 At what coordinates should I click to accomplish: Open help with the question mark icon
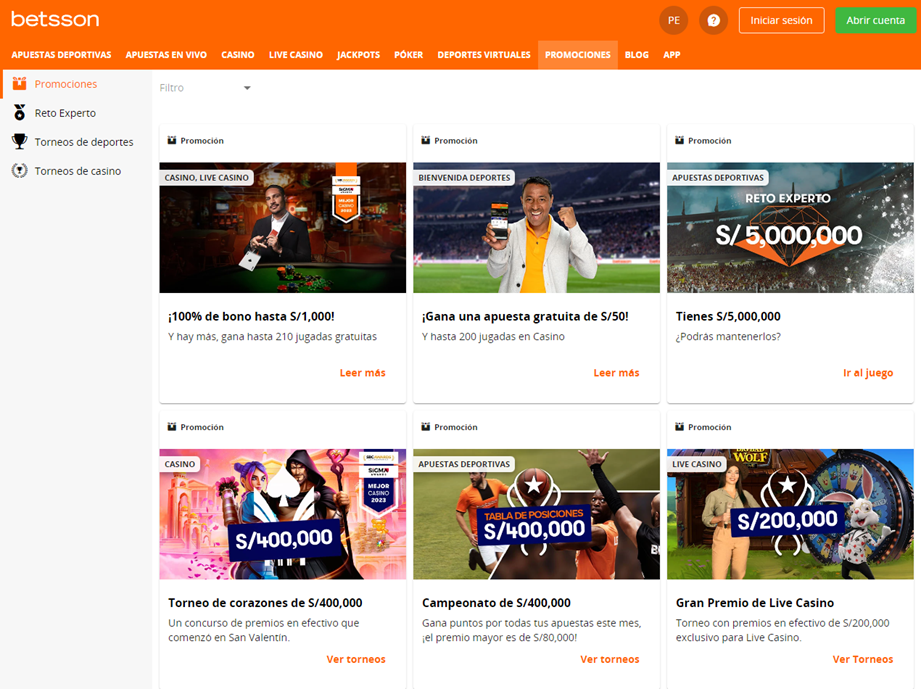(x=713, y=19)
